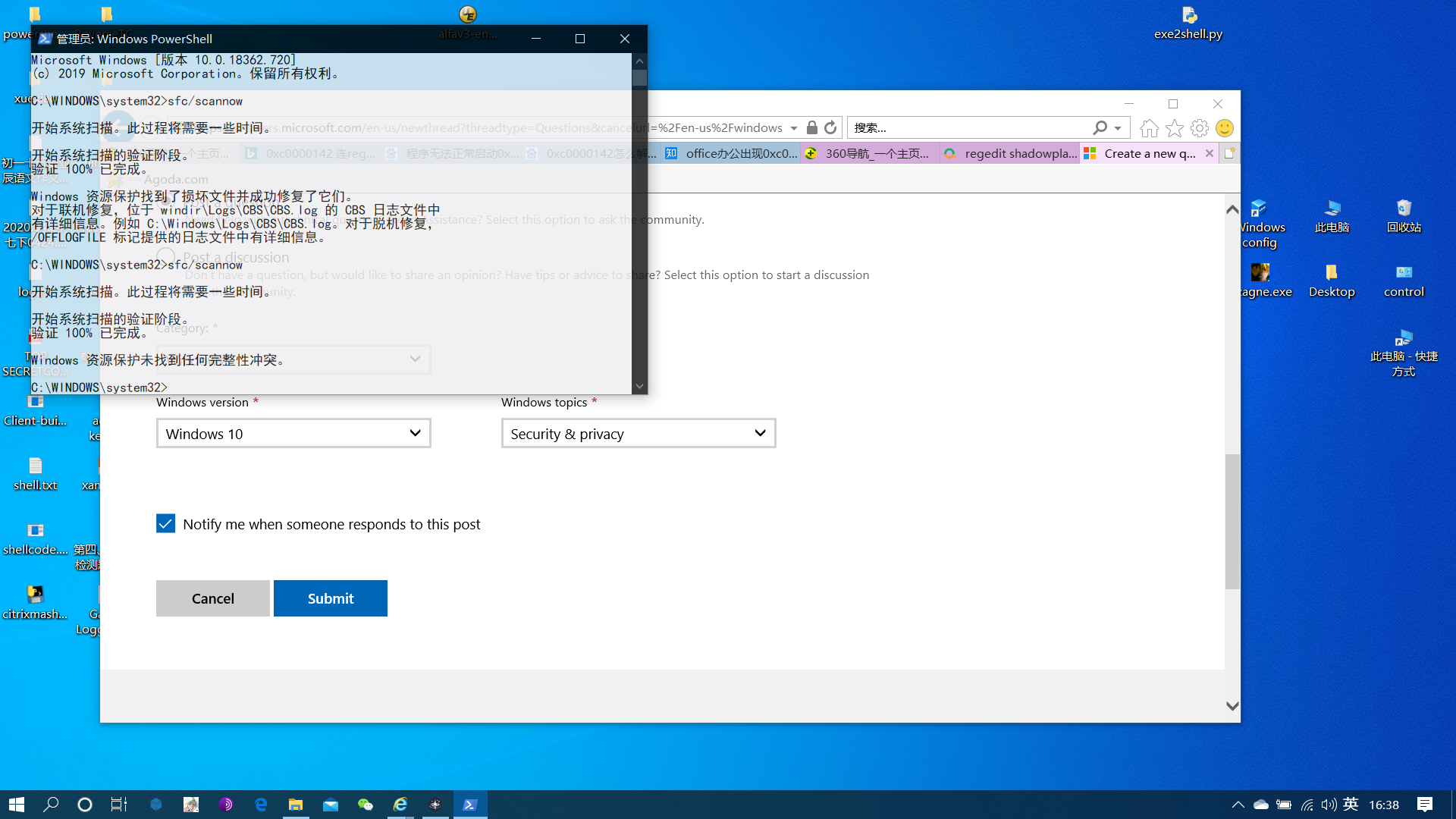Screen dimensions: 1456x819
Task: Click the IE Home icon
Action: 1149,128
